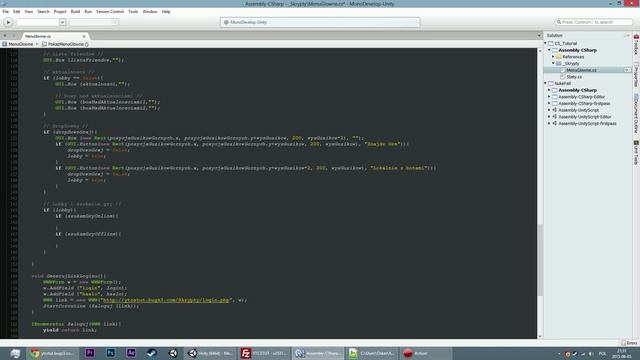Viewport: 640px width, 360px height.
Task: Click the options button on MenuGlowne.cs row
Action: pyautogui.click(x=627, y=70)
